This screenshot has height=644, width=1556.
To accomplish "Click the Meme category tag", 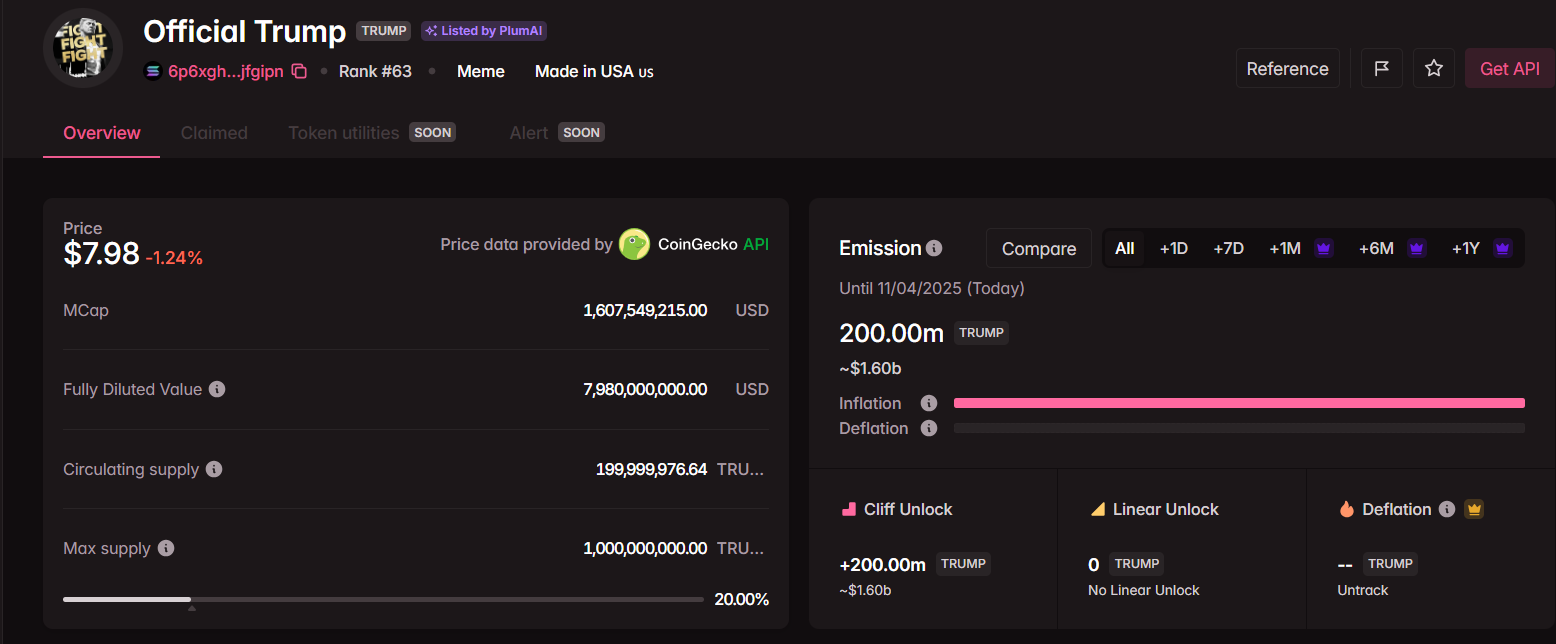I will pyautogui.click(x=481, y=71).
